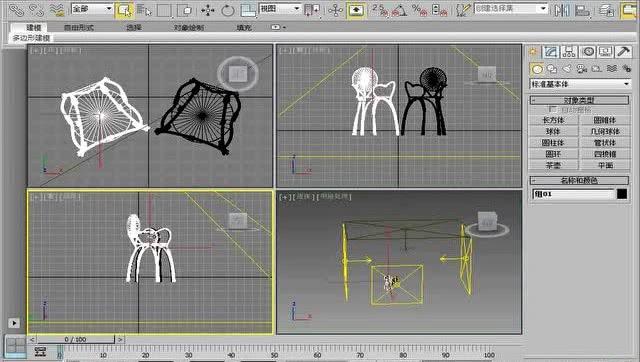Toggle the Spinner Snap button

(x=439, y=10)
